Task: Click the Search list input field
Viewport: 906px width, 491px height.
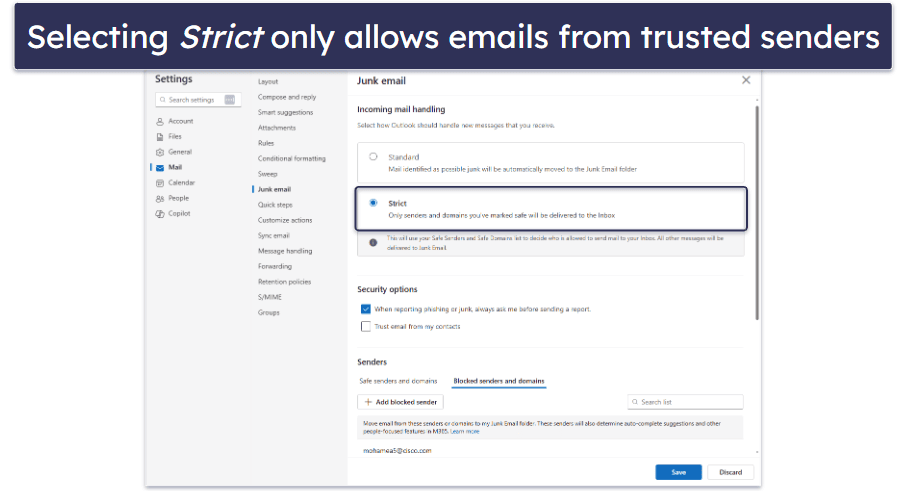Action: pyautogui.click(x=685, y=402)
